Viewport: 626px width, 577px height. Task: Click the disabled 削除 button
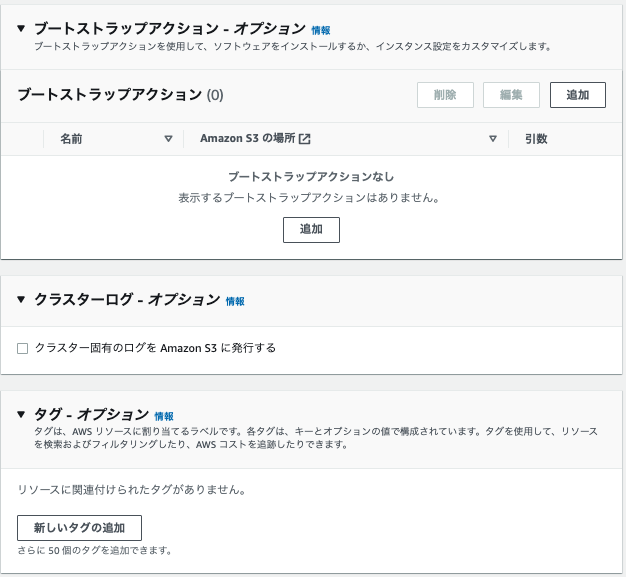(x=445, y=95)
